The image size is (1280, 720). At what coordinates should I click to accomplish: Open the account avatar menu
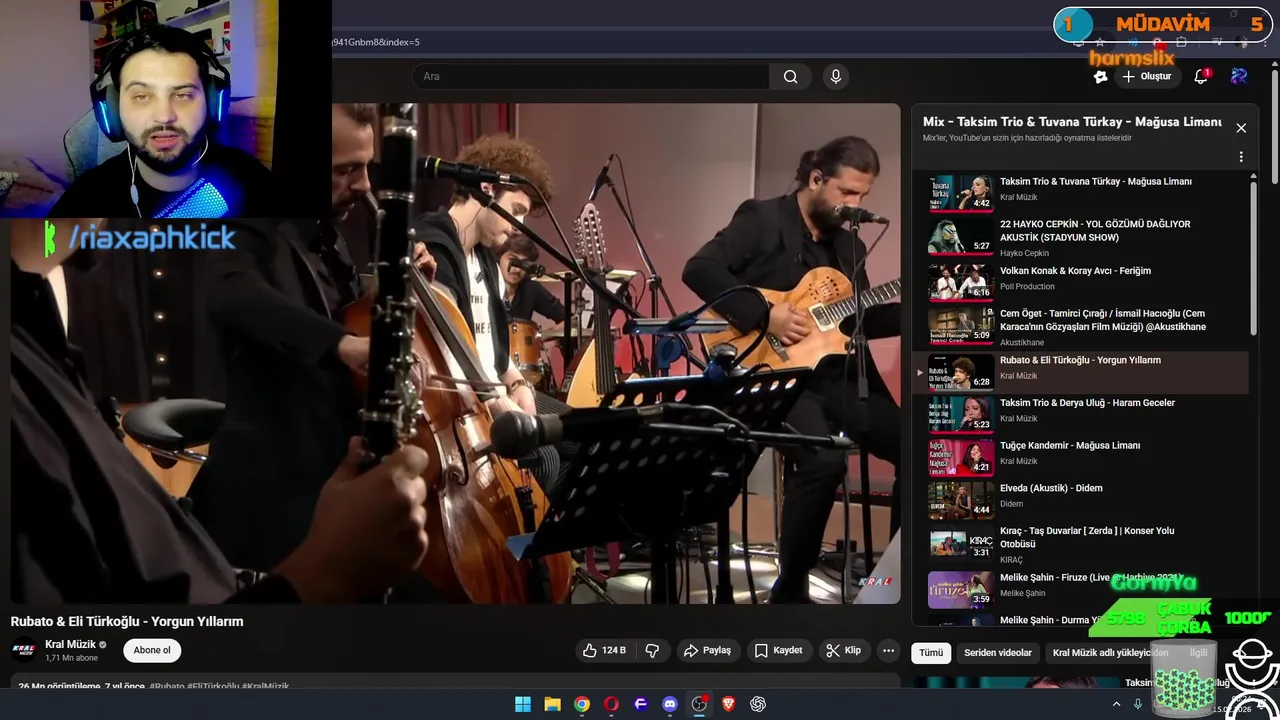point(1239,76)
